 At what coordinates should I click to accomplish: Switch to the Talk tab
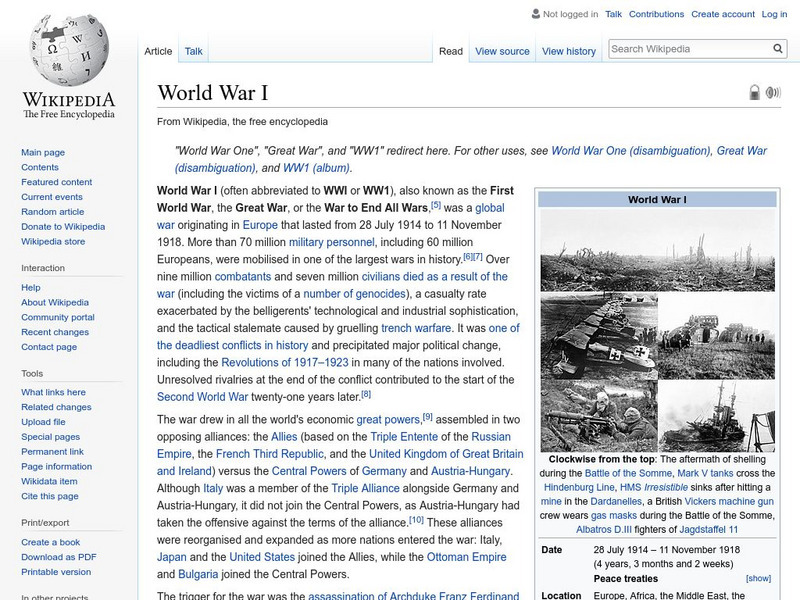(x=193, y=51)
